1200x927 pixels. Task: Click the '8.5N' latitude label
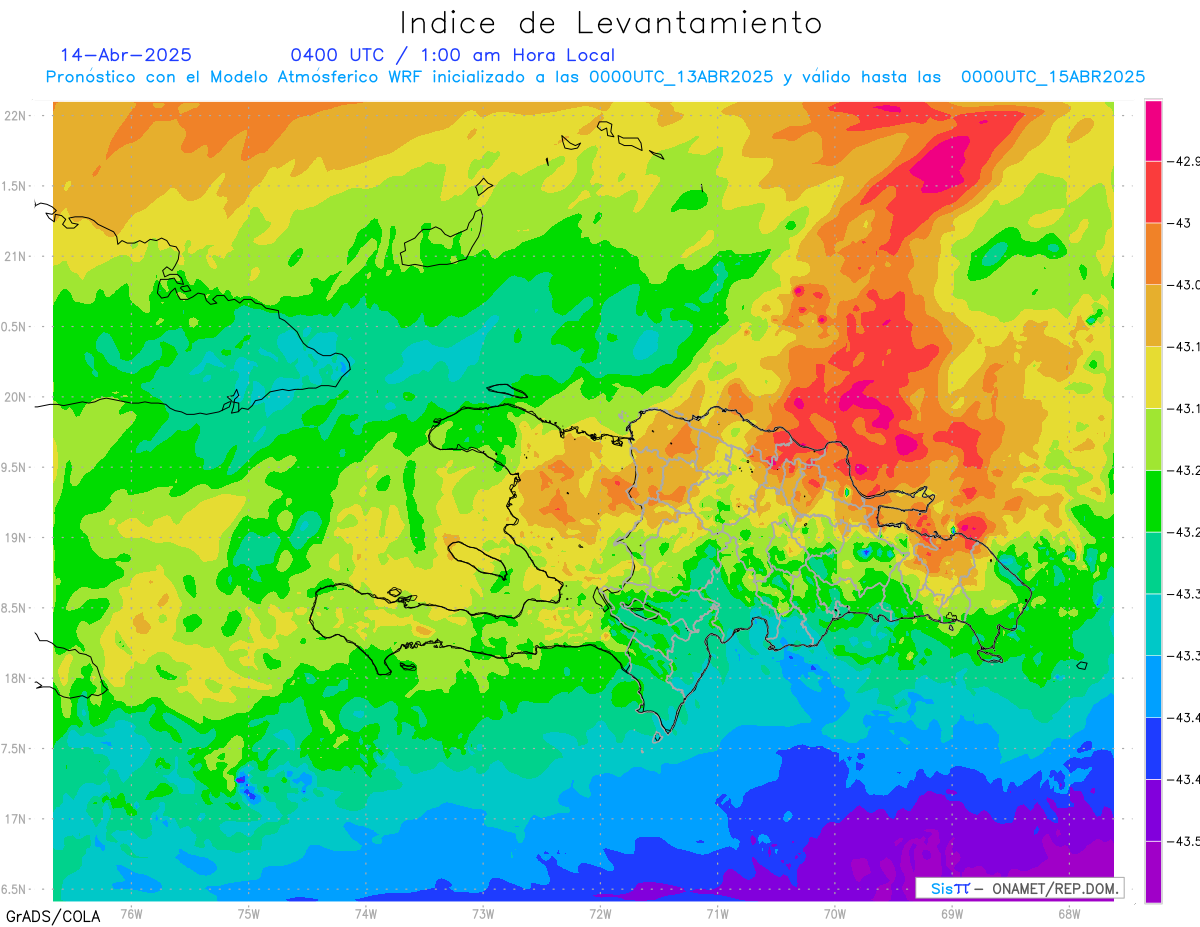click(x=15, y=608)
